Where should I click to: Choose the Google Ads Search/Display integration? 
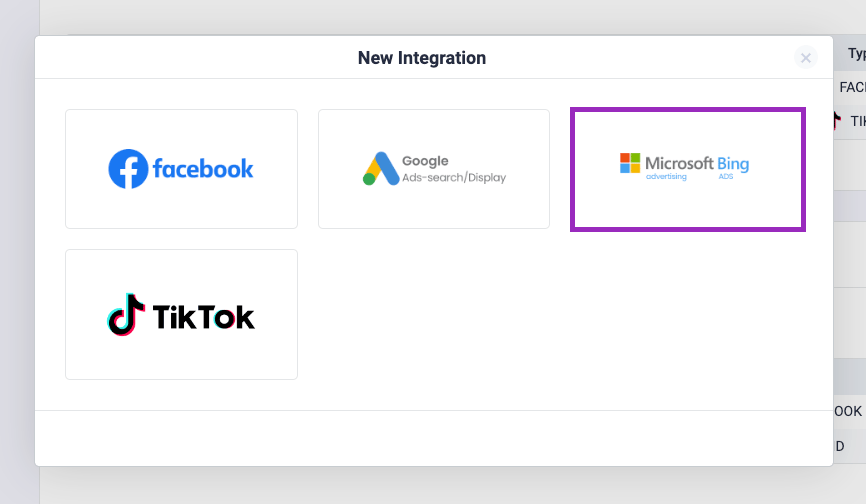click(x=434, y=169)
